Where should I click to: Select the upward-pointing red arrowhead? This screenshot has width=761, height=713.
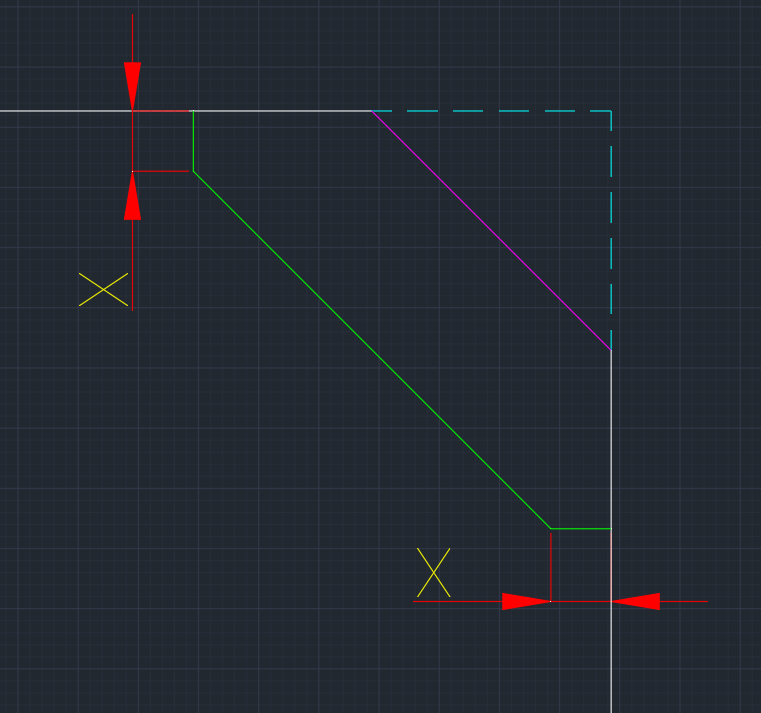point(132,196)
